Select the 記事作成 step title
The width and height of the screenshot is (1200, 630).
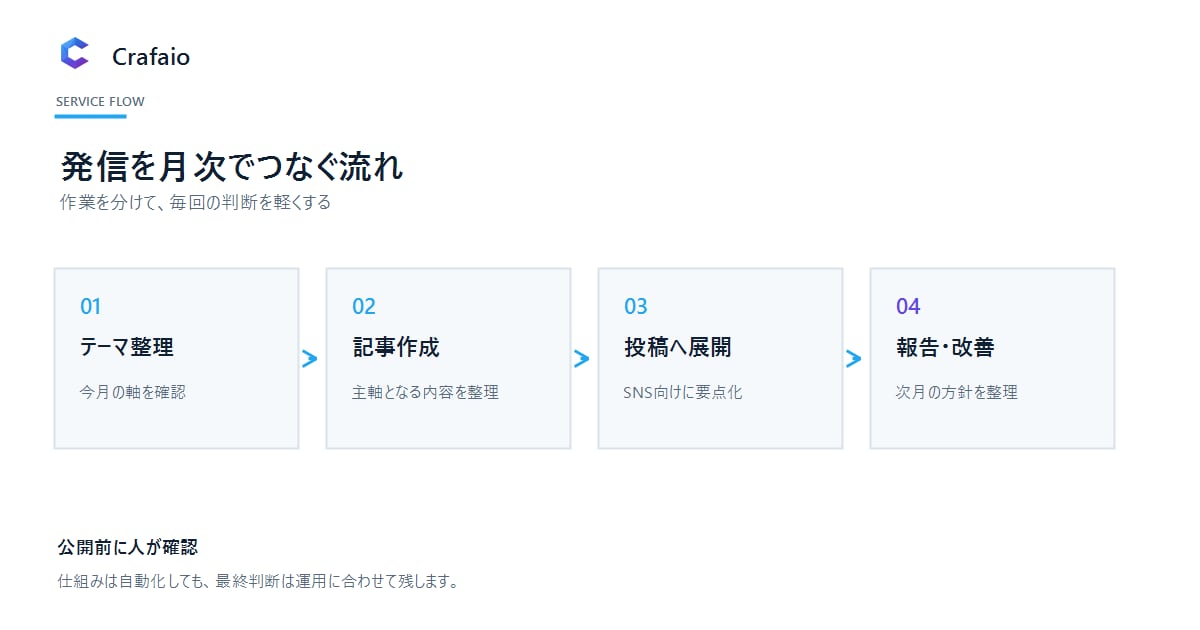pyautogui.click(x=396, y=347)
